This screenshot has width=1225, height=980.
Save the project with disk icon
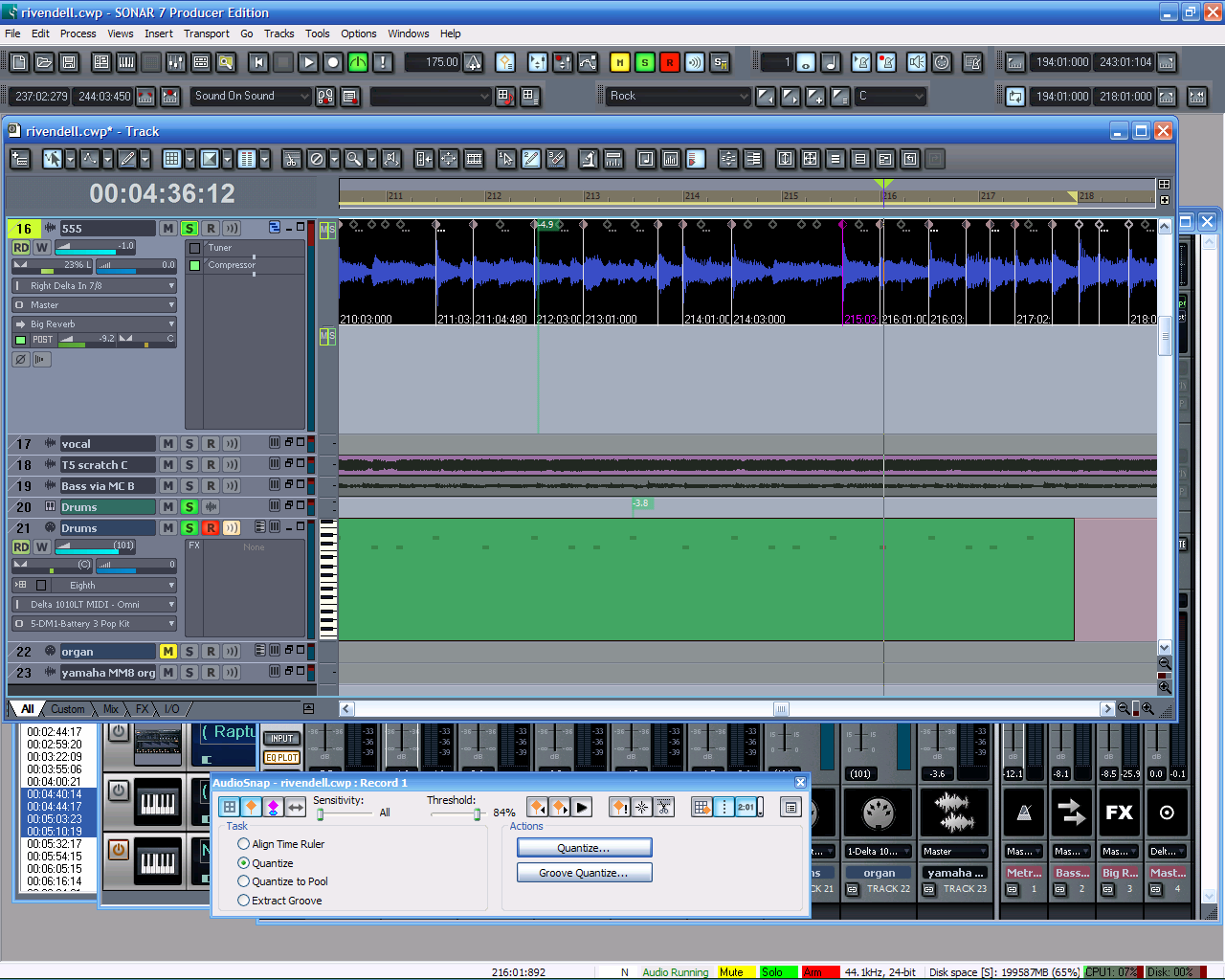69,62
